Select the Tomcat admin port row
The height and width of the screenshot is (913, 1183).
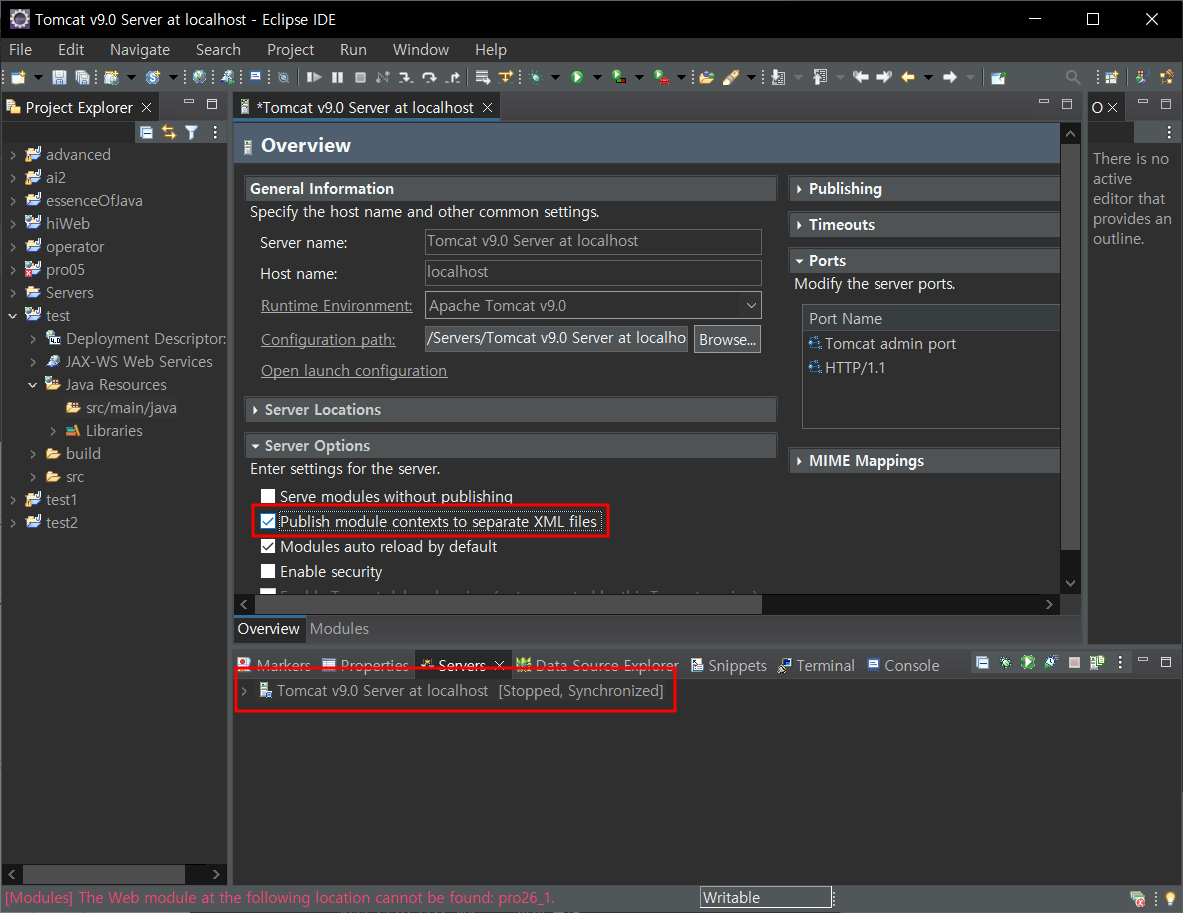(931, 343)
